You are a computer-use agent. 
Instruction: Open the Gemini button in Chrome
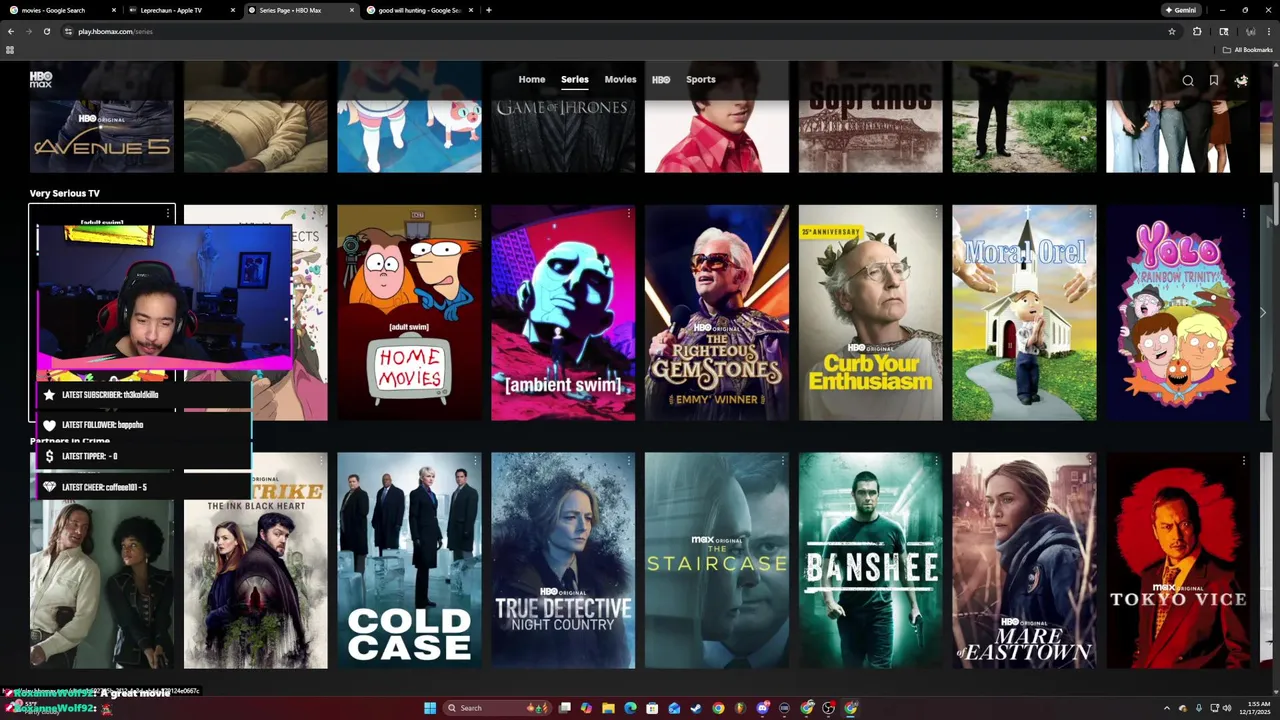tap(1181, 10)
